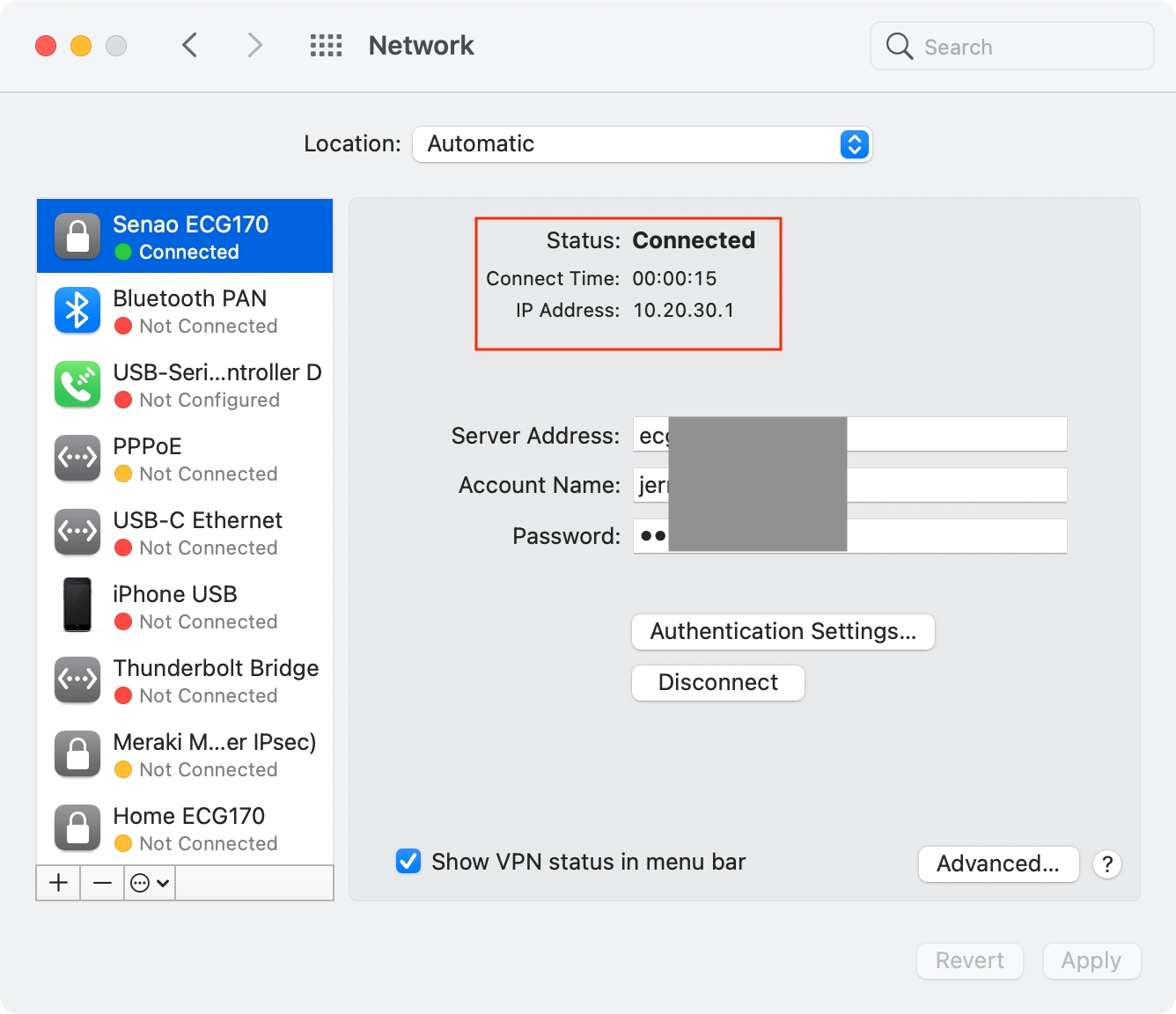Select PPPoE in the service list

(185, 459)
